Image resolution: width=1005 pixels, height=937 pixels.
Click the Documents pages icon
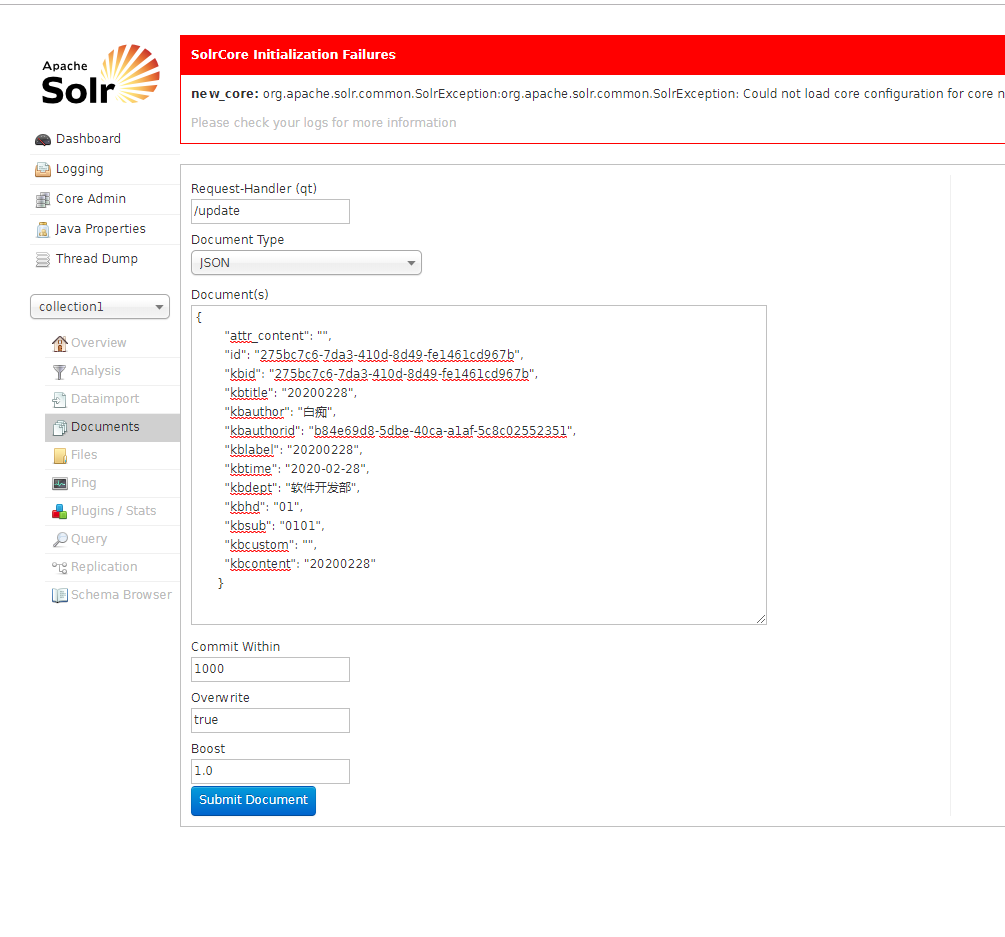click(60, 427)
